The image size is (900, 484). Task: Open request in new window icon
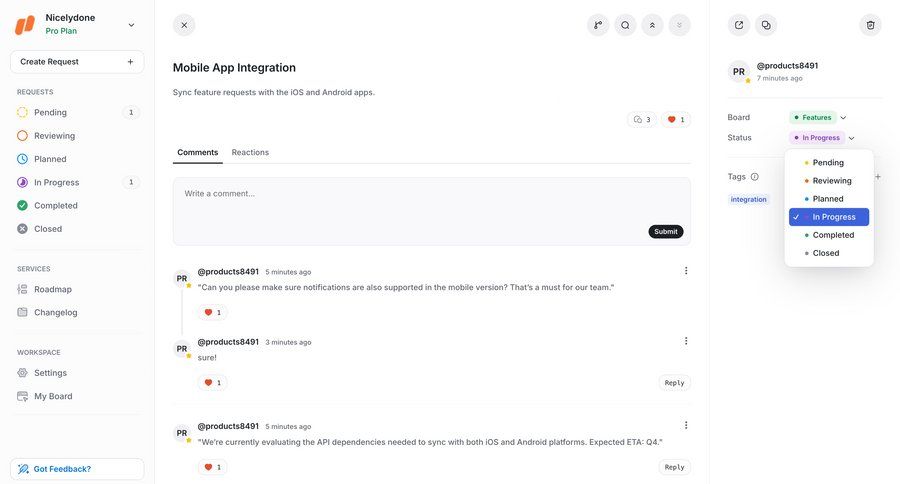pos(739,25)
